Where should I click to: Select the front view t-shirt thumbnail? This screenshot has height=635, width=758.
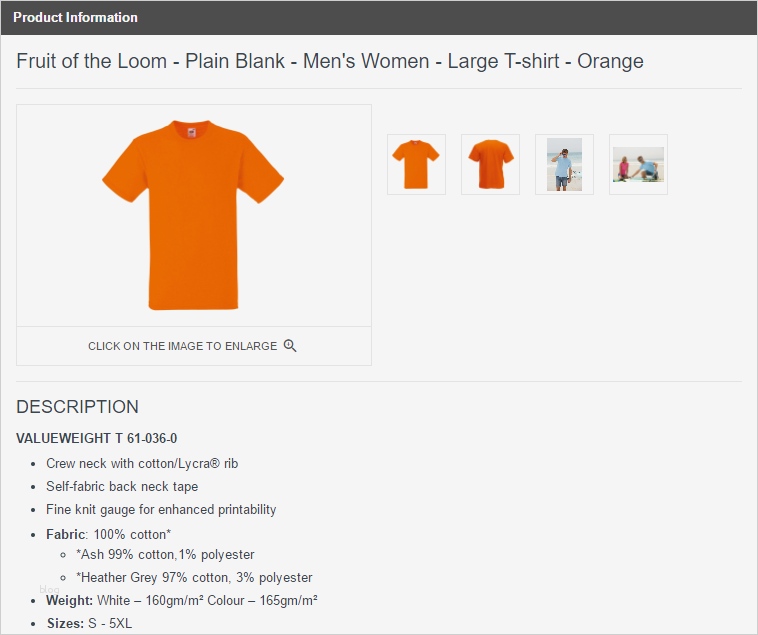coord(416,164)
